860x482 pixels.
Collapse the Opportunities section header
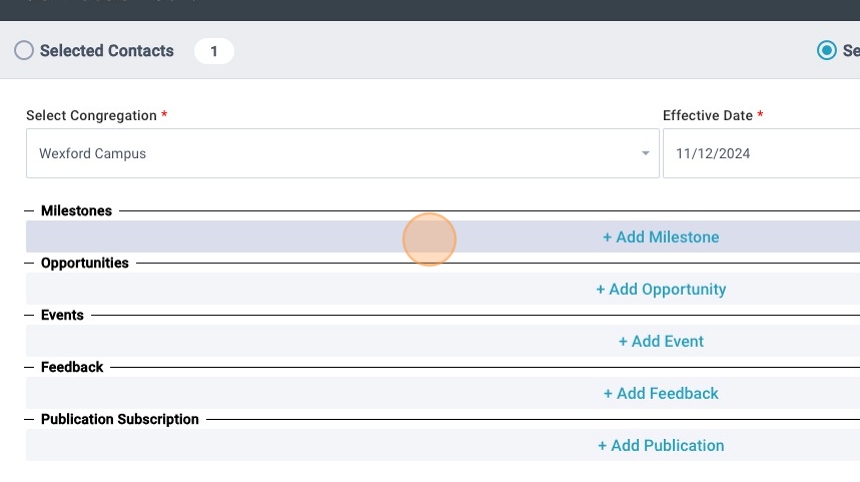[85, 263]
